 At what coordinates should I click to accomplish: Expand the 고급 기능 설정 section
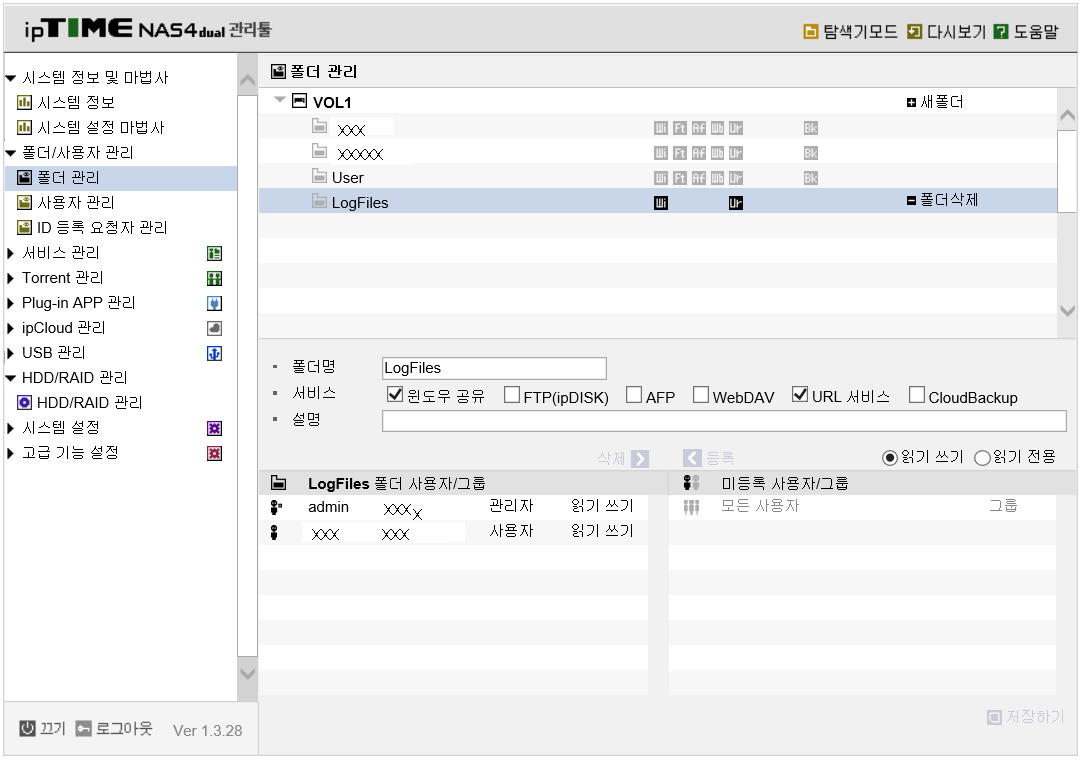10,454
